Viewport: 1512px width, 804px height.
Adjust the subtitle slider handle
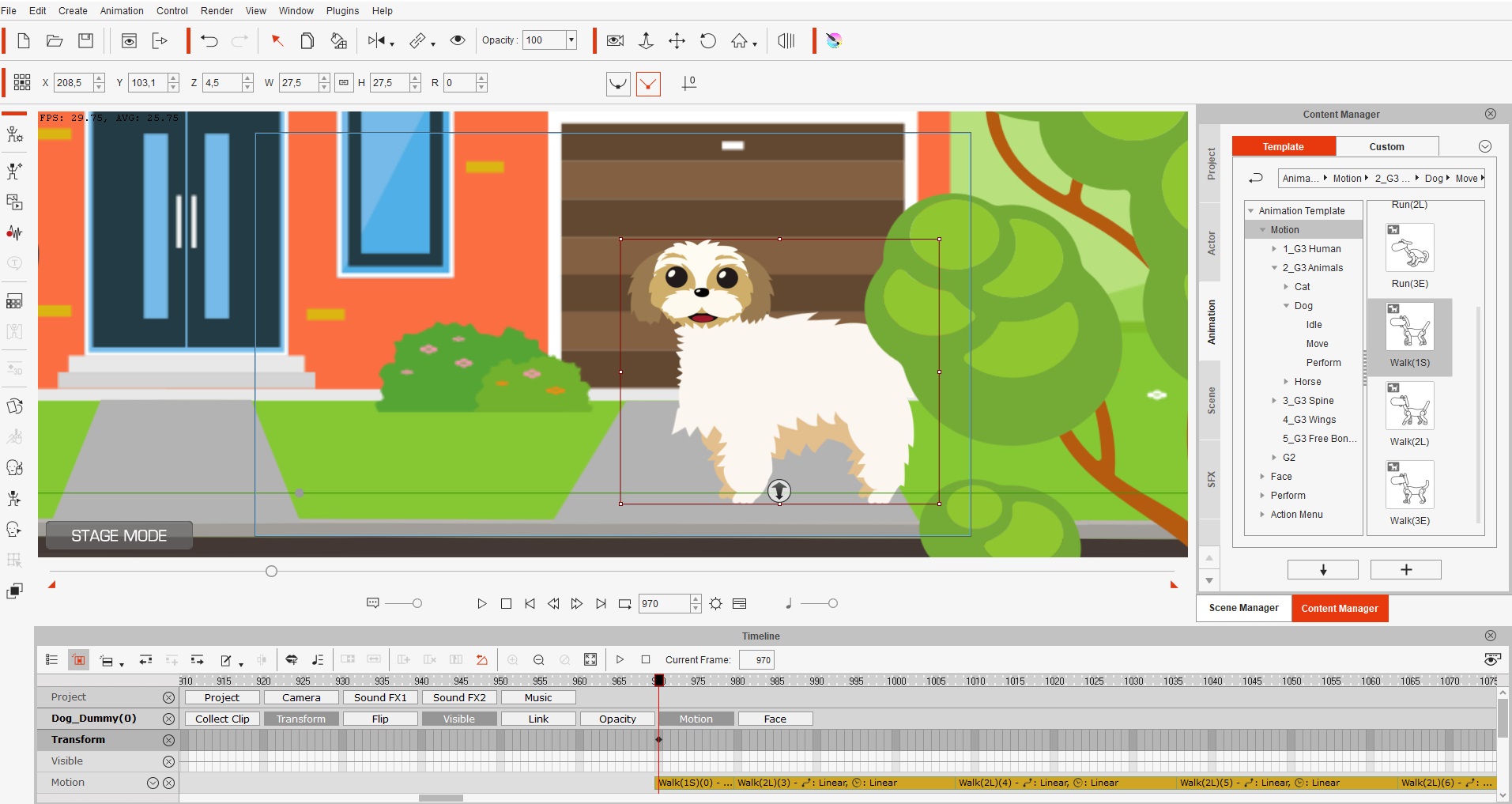pyautogui.click(x=417, y=603)
